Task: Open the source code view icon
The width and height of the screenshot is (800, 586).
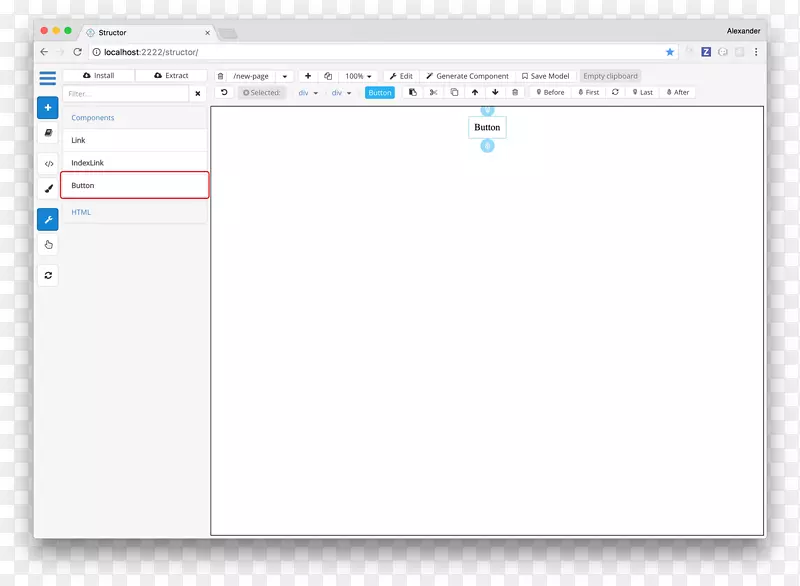Action: click(x=48, y=163)
